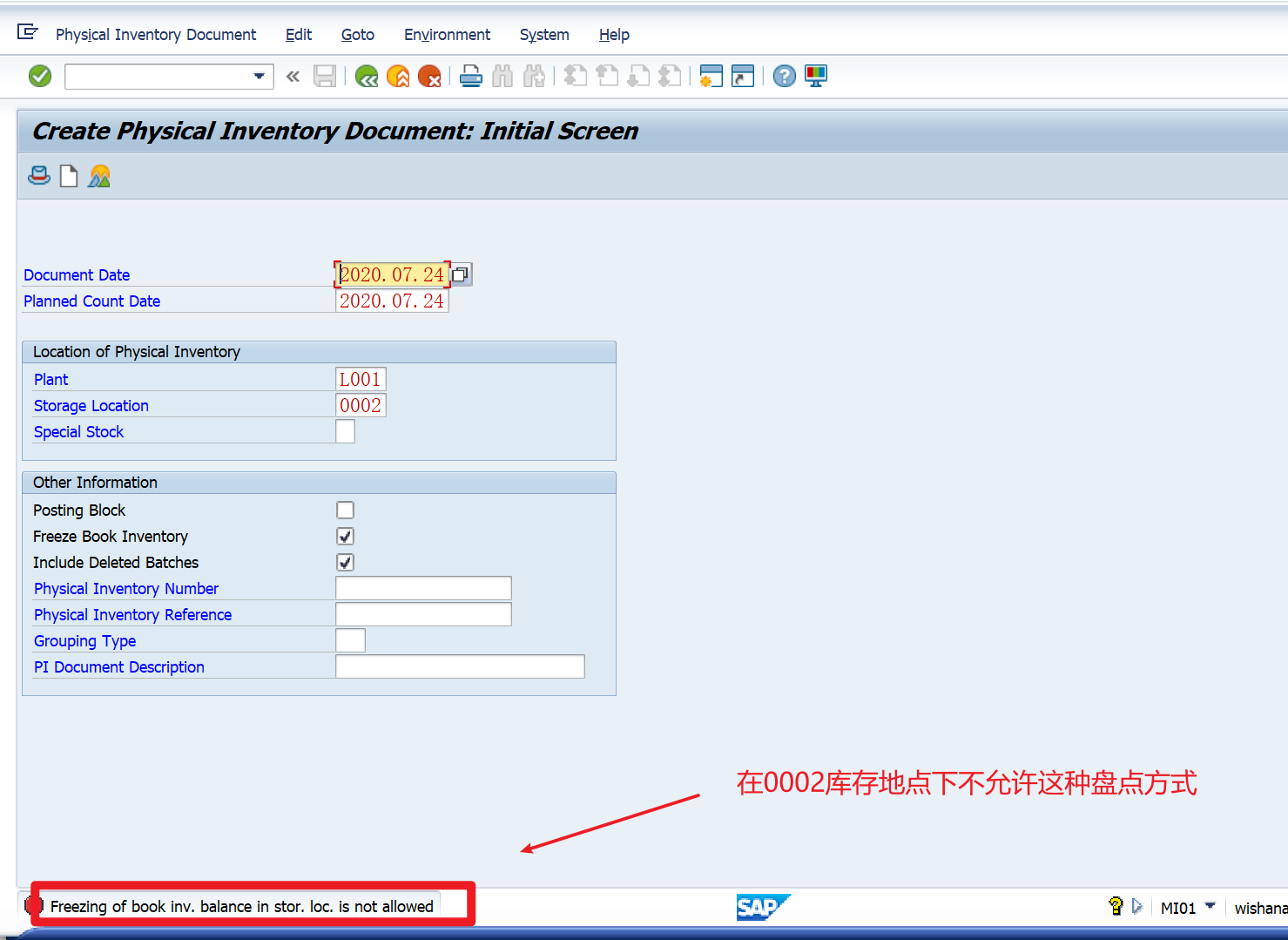1288x940 pixels.
Task: Click the Exit (up arrow) icon
Action: coord(398,76)
